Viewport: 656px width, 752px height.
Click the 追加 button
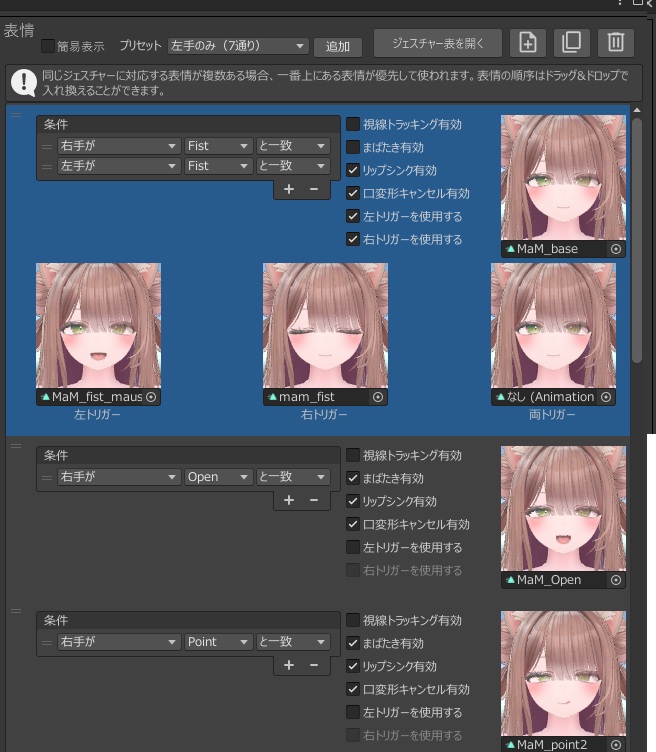coord(338,47)
